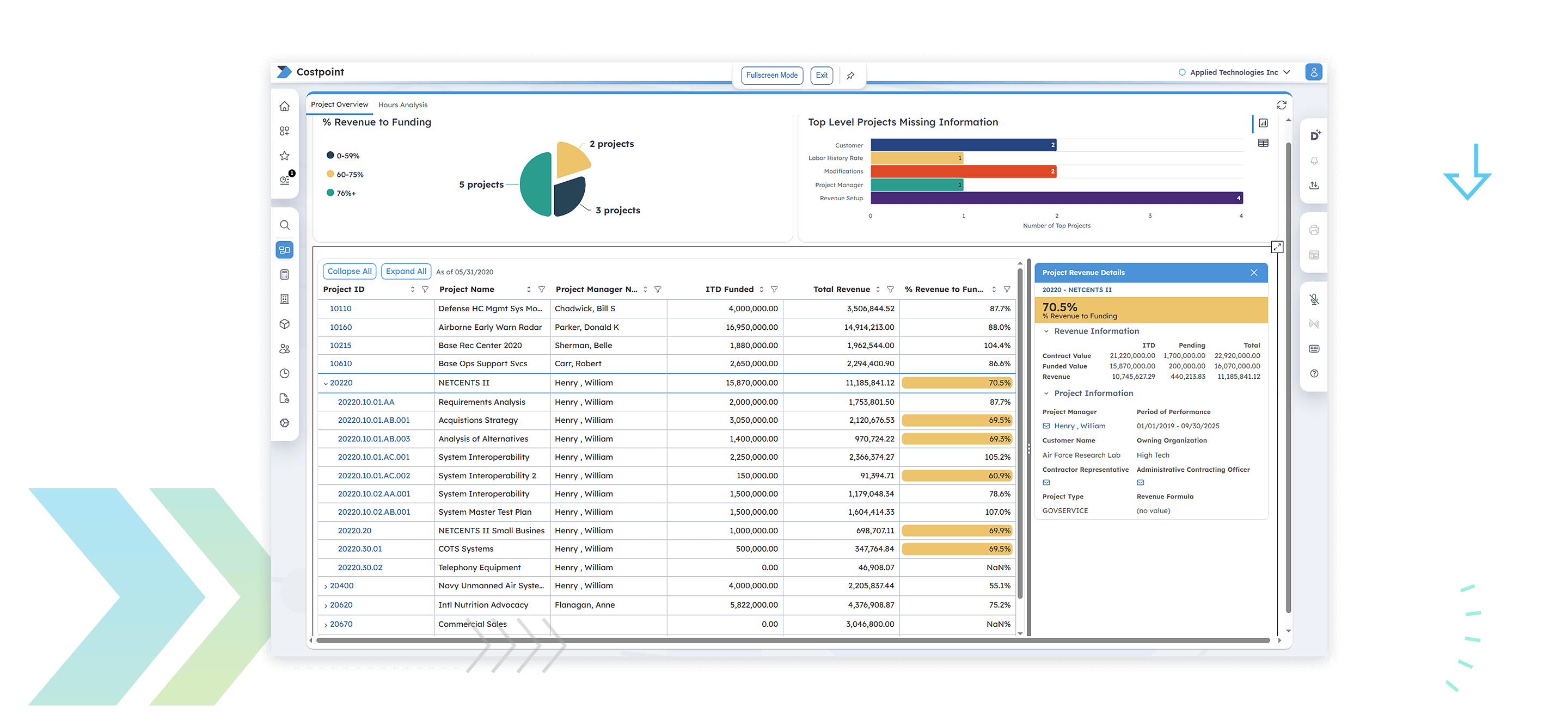Click the Collapse All button

pos(349,272)
